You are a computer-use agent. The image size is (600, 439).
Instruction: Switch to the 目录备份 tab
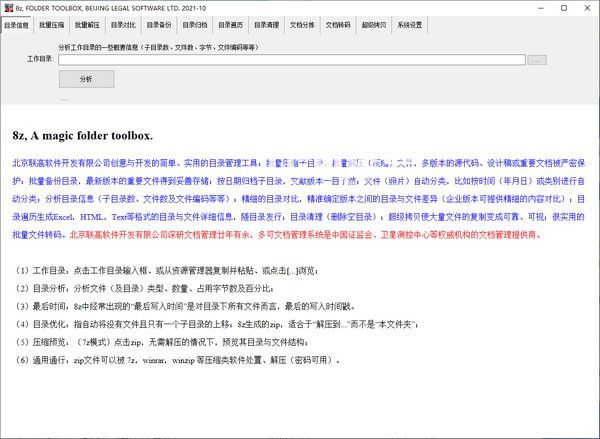coord(159,25)
